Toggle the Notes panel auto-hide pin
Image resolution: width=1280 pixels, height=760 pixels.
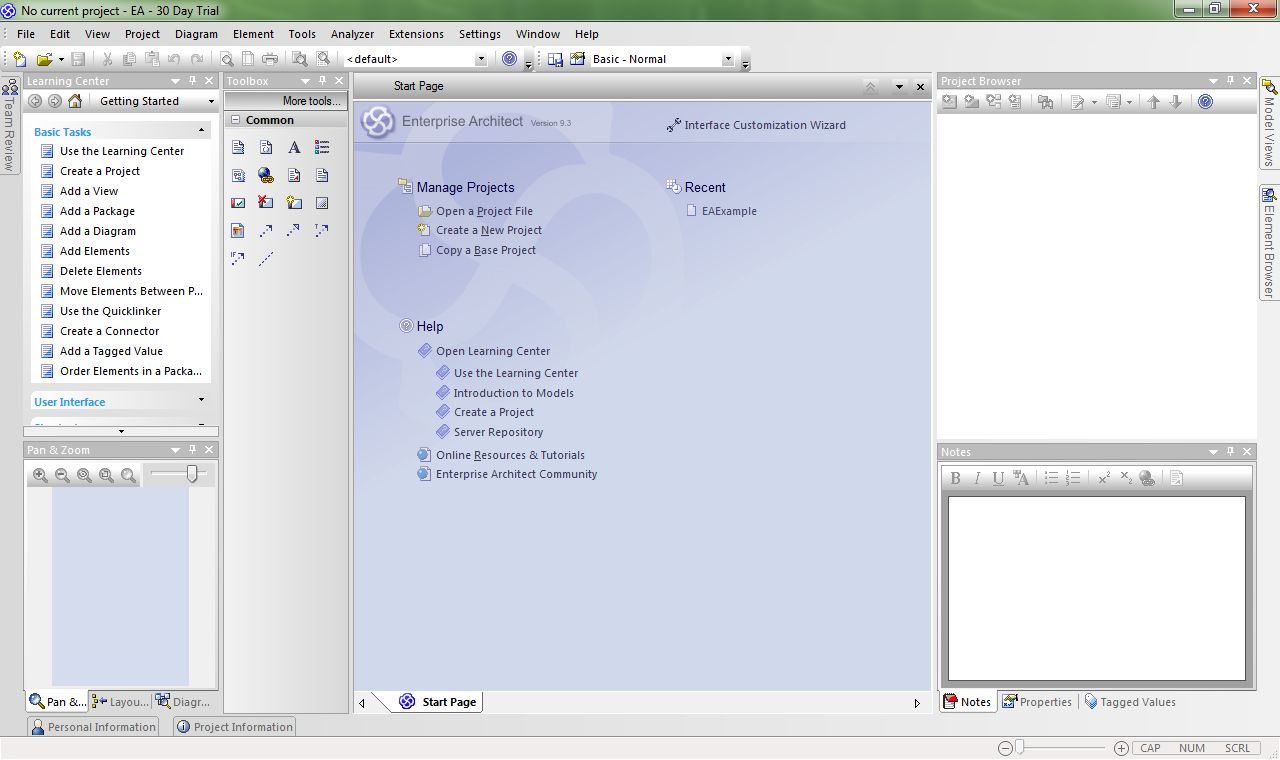(x=1230, y=452)
